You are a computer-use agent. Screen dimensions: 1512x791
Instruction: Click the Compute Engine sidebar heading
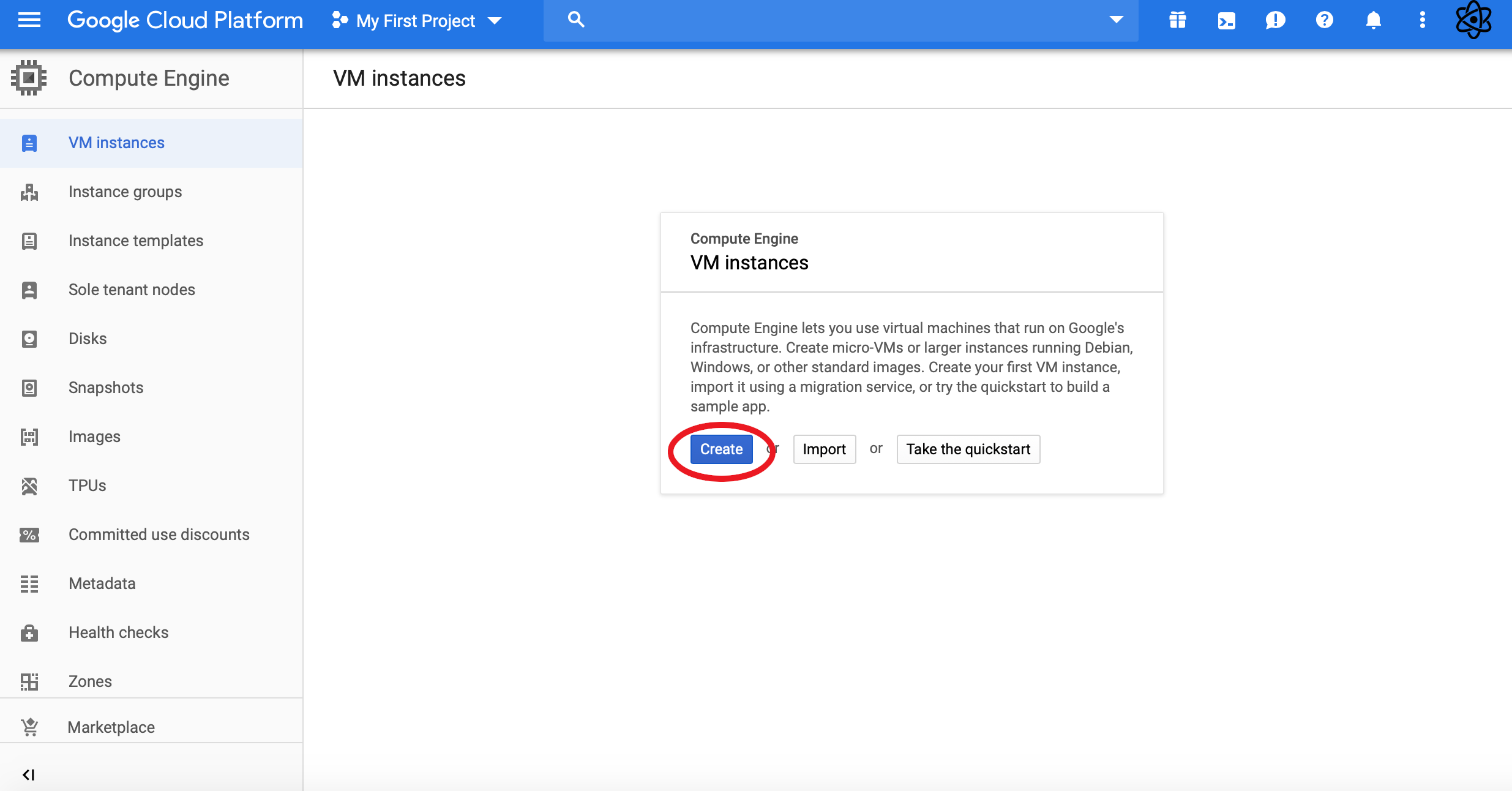click(x=149, y=78)
